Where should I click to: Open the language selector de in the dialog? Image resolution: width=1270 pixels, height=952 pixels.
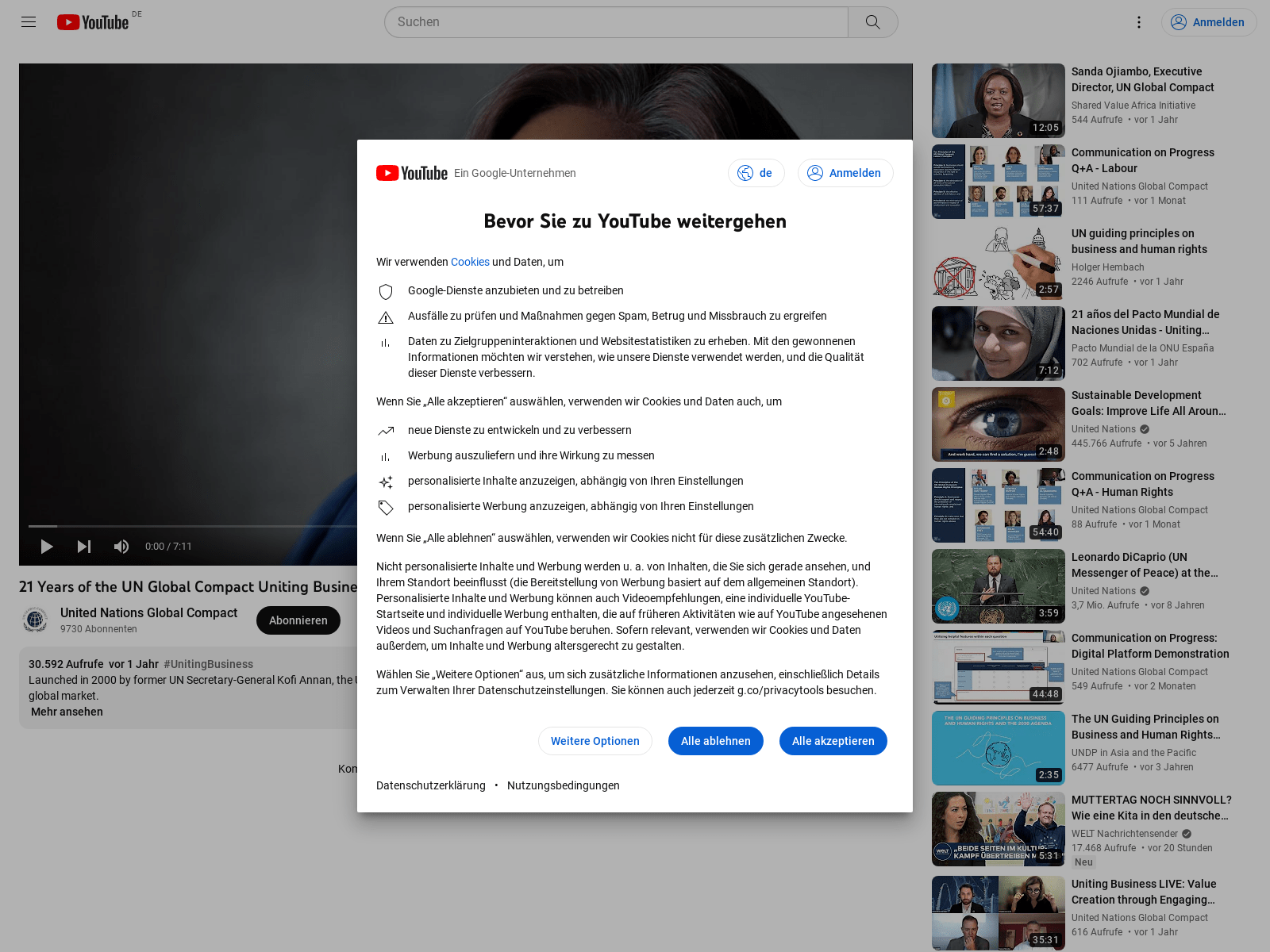(x=756, y=173)
